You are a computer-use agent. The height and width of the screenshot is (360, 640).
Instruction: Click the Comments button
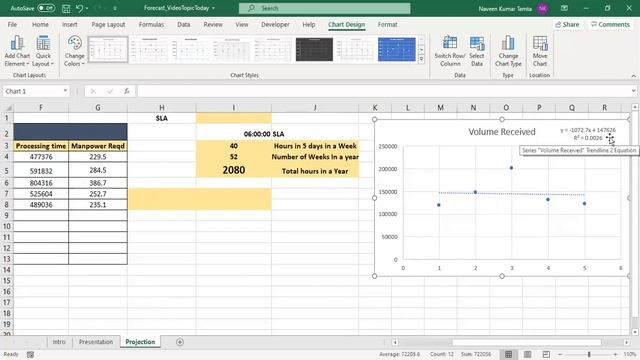(610, 24)
